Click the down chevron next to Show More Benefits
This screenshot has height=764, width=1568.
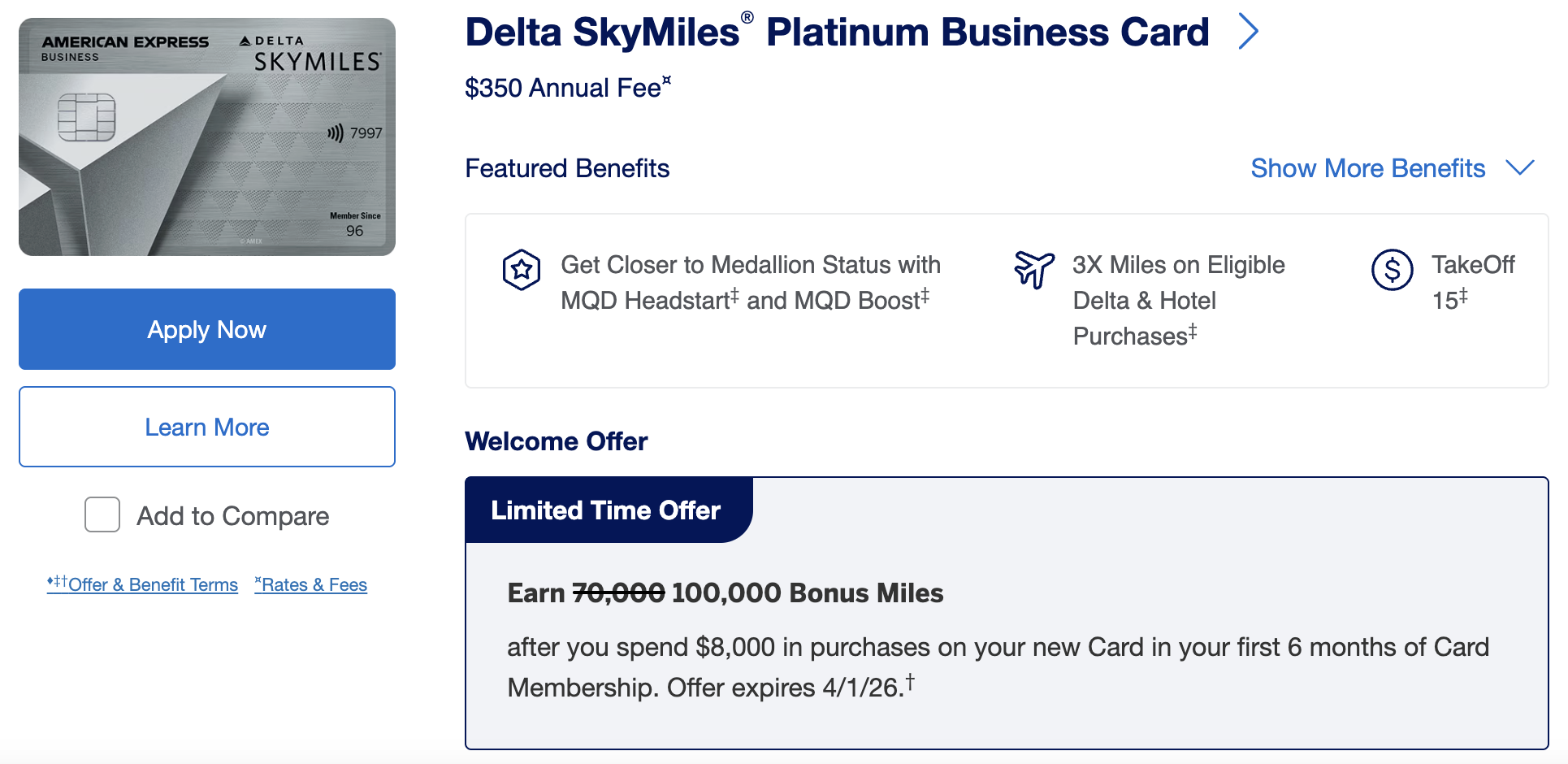pos(1519,167)
